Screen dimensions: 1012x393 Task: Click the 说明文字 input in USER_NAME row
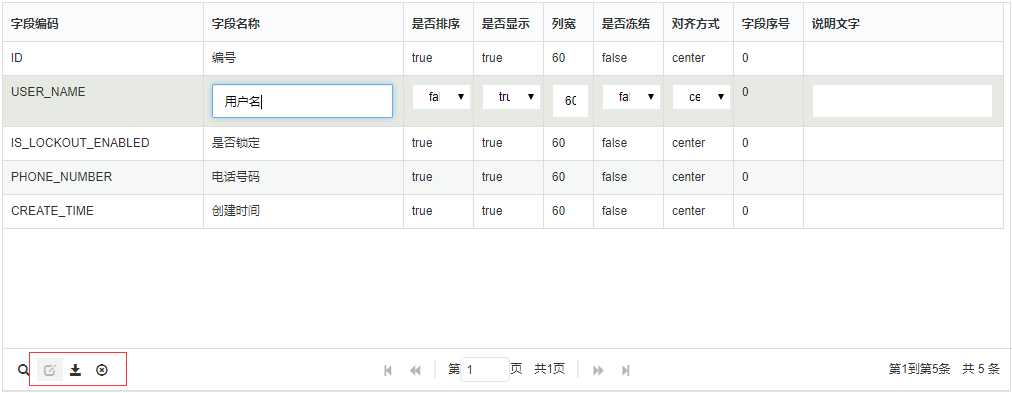coord(902,101)
